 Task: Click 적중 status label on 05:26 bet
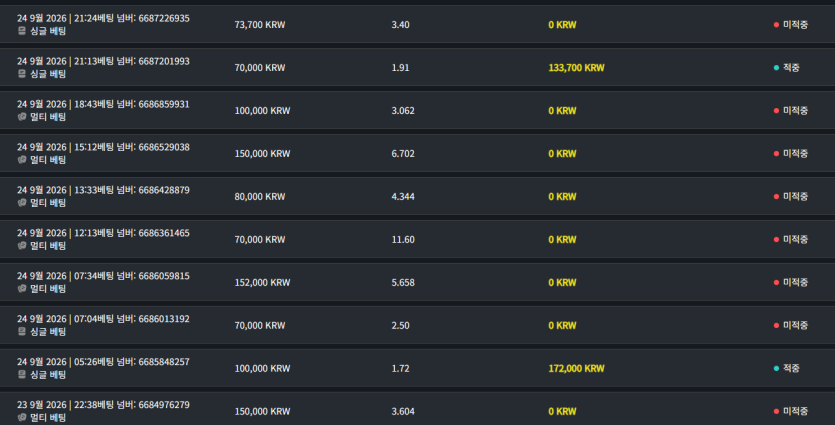click(791, 368)
